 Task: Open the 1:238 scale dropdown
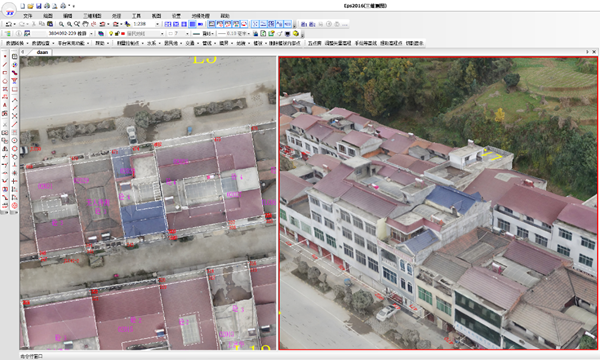point(157,24)
